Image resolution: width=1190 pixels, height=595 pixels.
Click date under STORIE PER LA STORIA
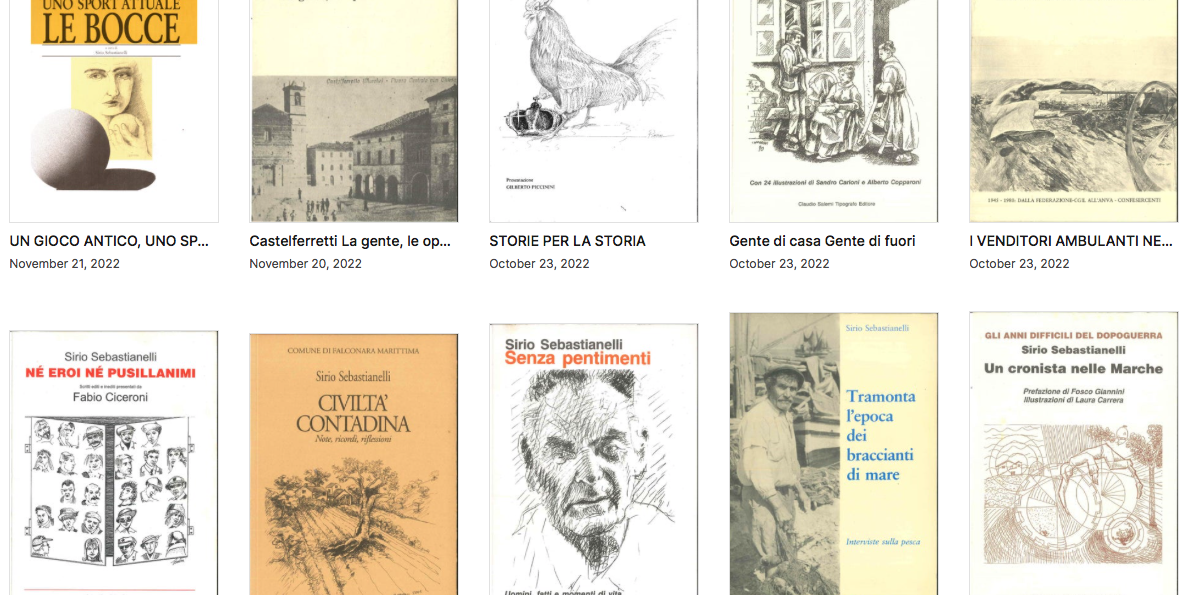coord(539,264)
